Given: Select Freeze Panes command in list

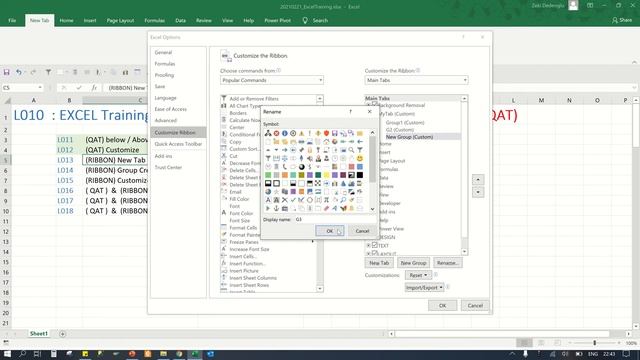Looking at the screenshot, I should (244, 242).
